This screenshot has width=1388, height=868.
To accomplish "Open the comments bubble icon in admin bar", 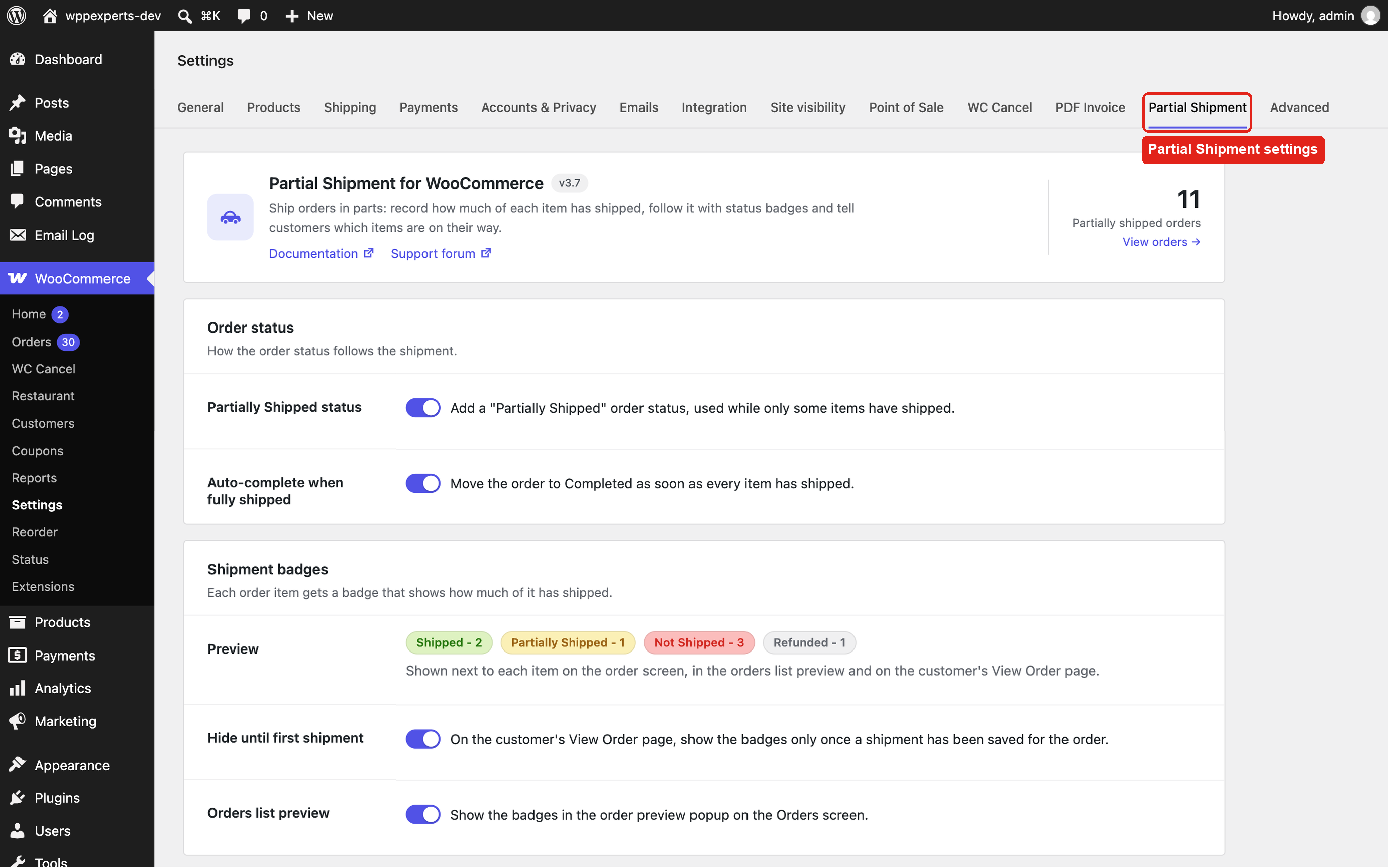I will click(244, 16).
